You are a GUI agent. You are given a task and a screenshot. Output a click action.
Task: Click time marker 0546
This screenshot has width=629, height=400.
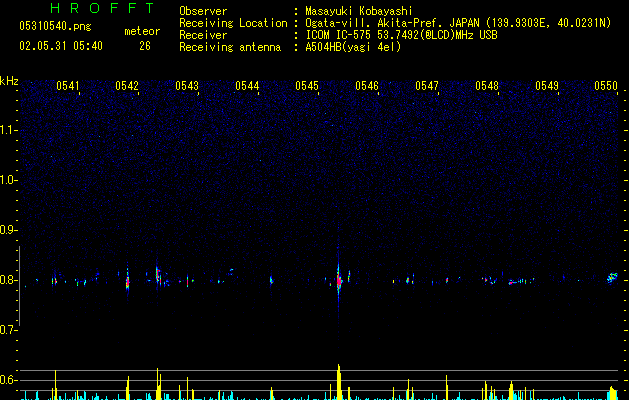pos(367,86)
